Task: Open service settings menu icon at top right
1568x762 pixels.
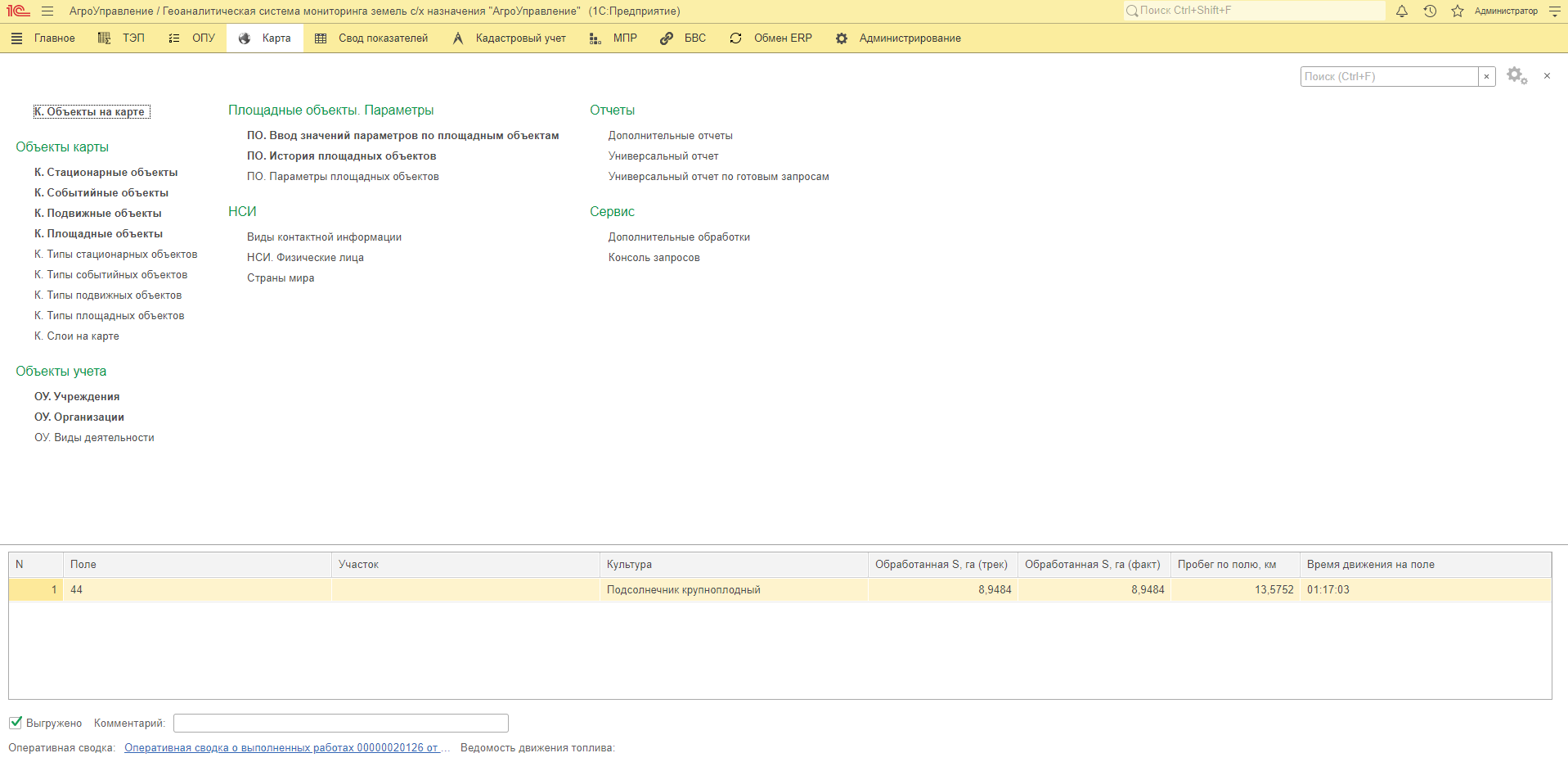Action: click(1555, 11)
